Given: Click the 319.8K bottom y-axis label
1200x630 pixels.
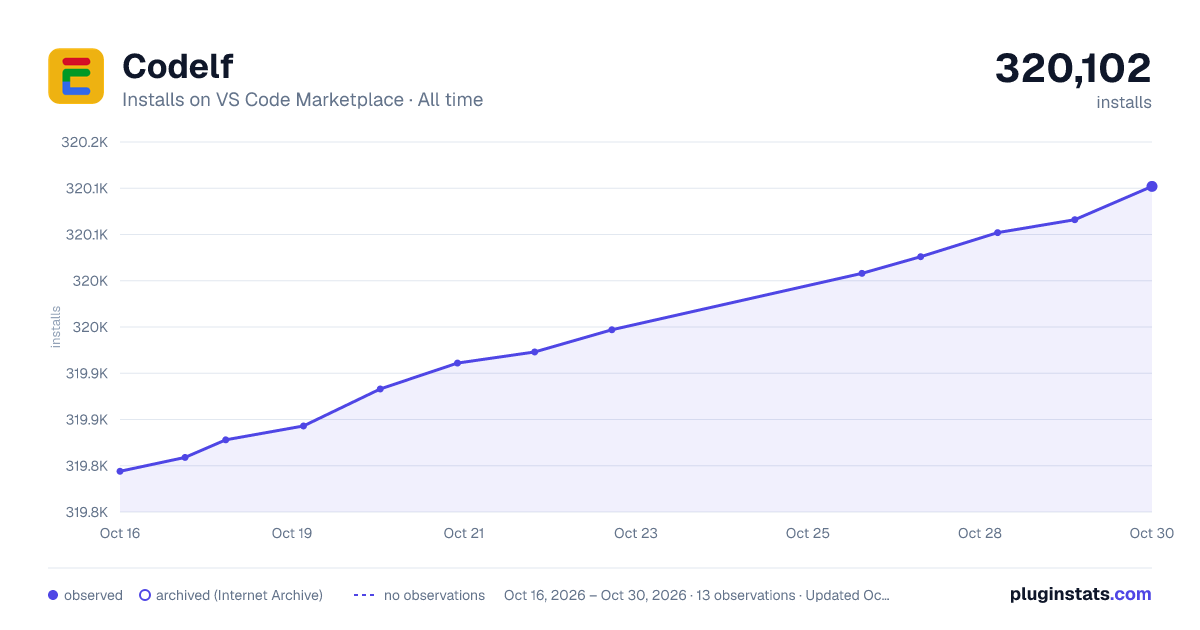Looking at the screenshot, I should tap(86, 512).
